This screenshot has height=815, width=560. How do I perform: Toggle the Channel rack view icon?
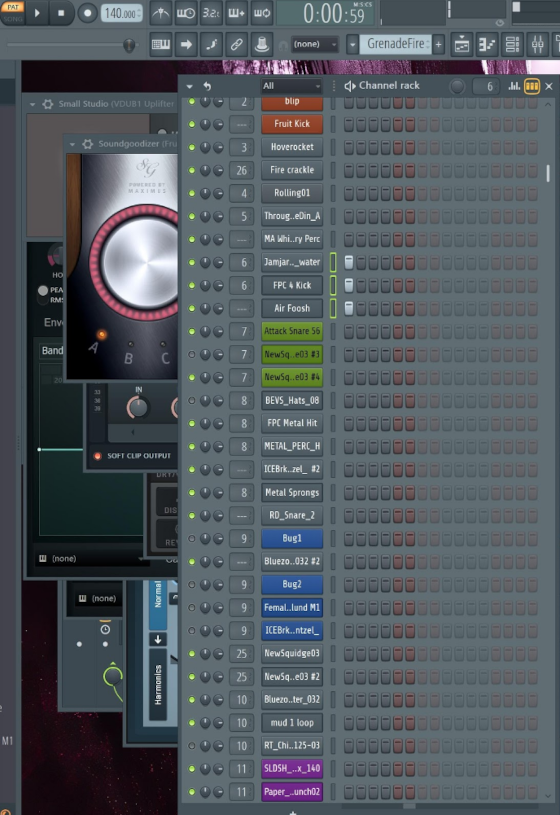click(x=512, y=45)
